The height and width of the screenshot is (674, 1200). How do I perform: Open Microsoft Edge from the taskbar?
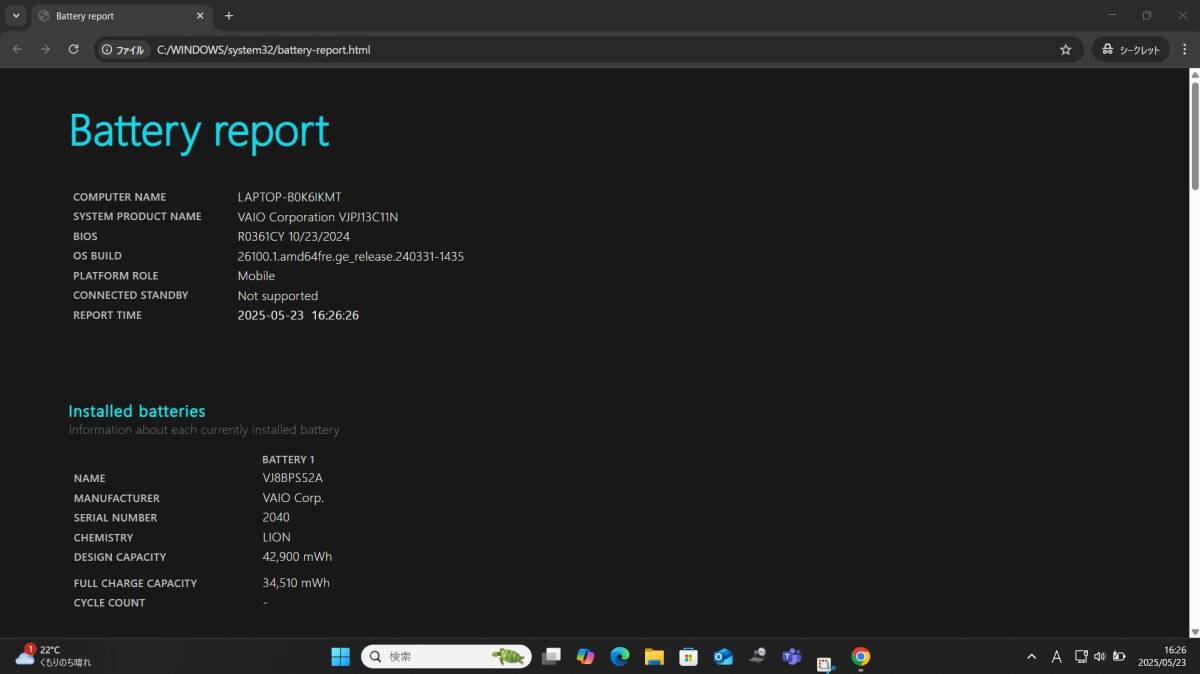[x=620, y=657]
